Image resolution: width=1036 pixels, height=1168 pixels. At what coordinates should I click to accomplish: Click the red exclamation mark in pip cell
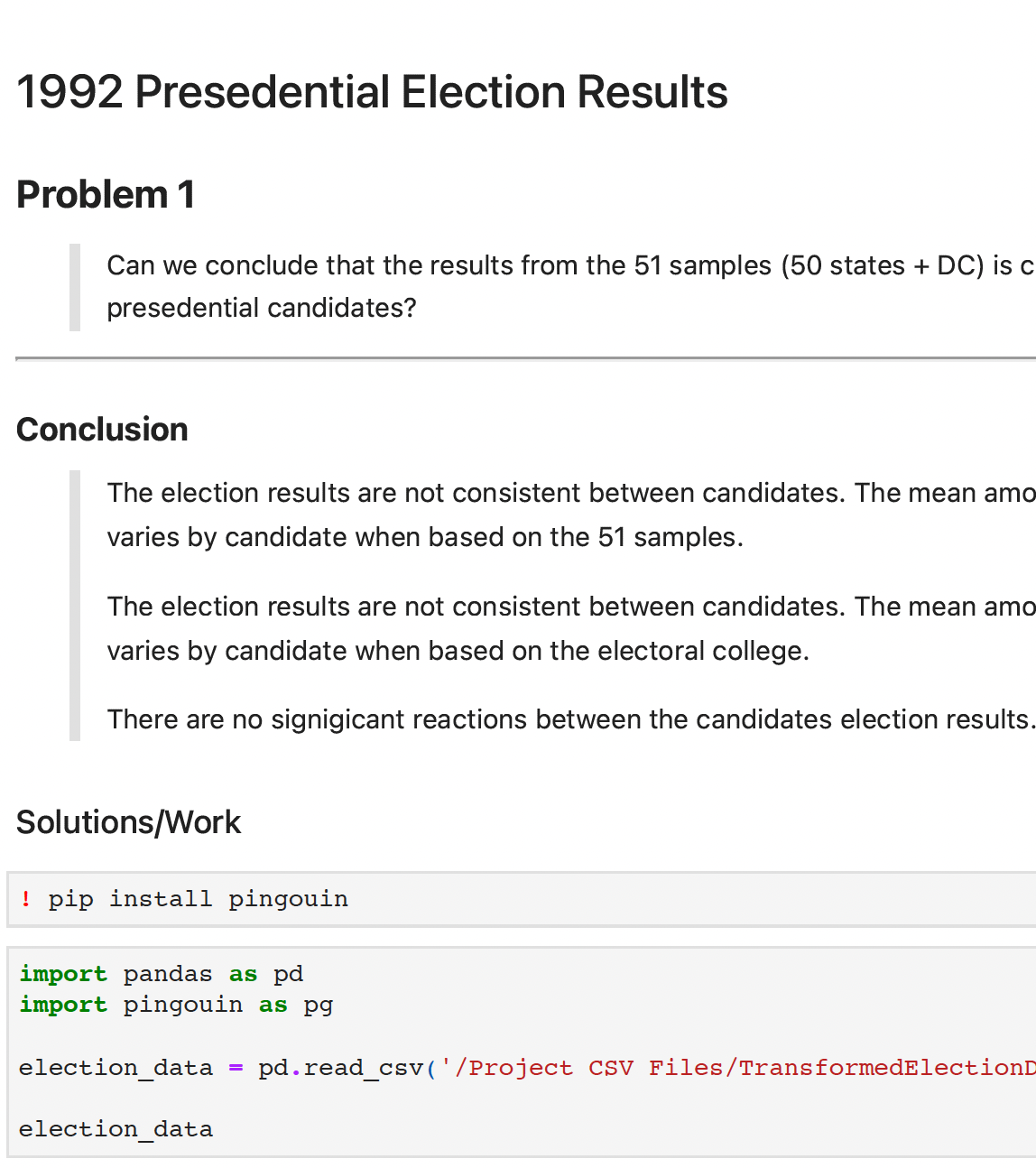point(26,899)
